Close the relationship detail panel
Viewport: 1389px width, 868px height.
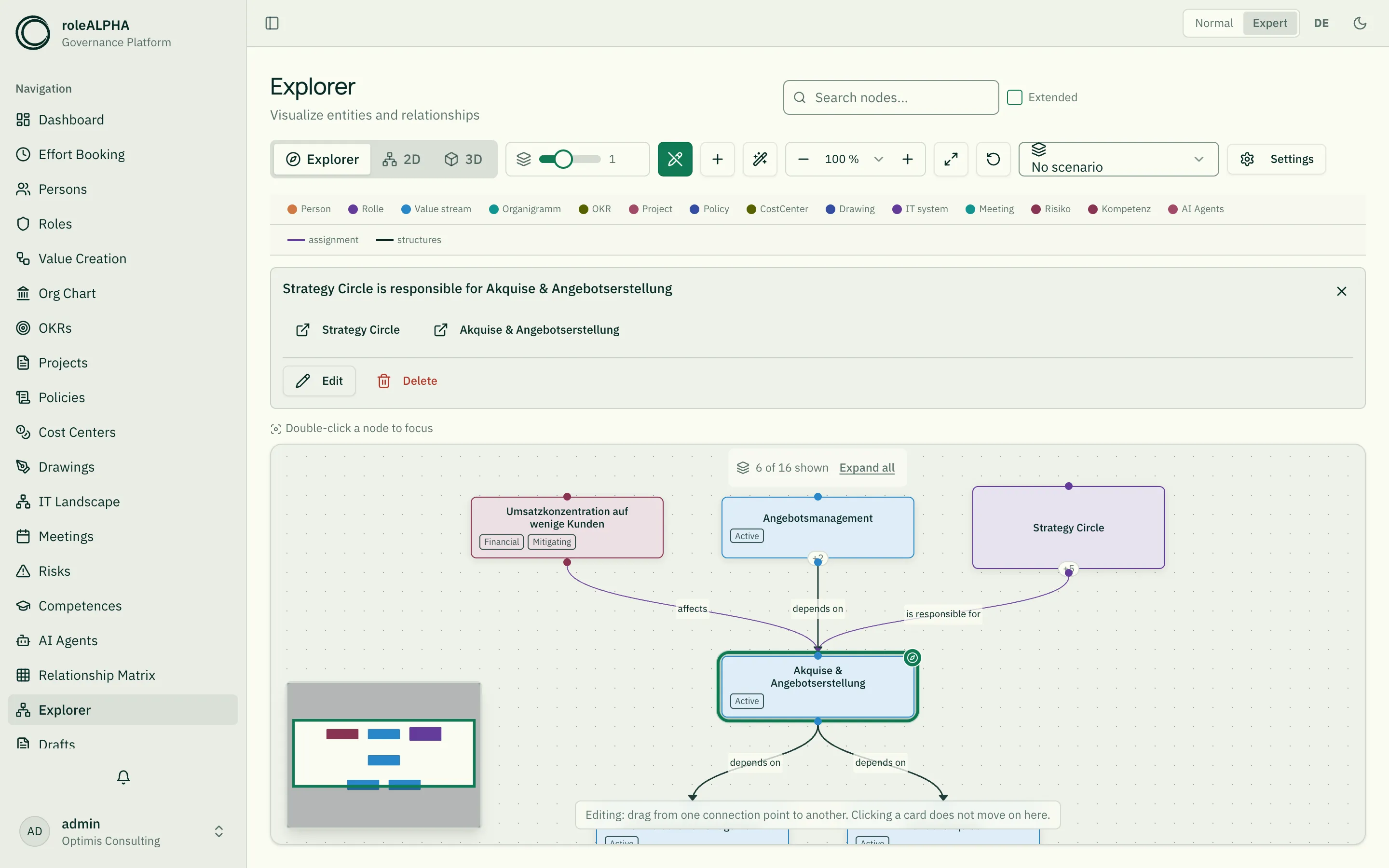(1341, 291)
